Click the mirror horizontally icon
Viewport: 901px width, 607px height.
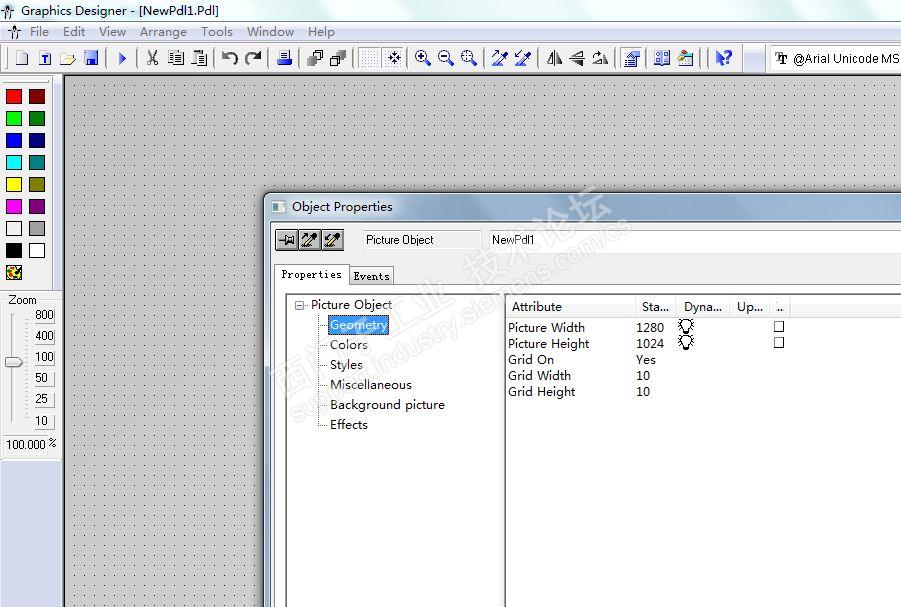point(554,58)
